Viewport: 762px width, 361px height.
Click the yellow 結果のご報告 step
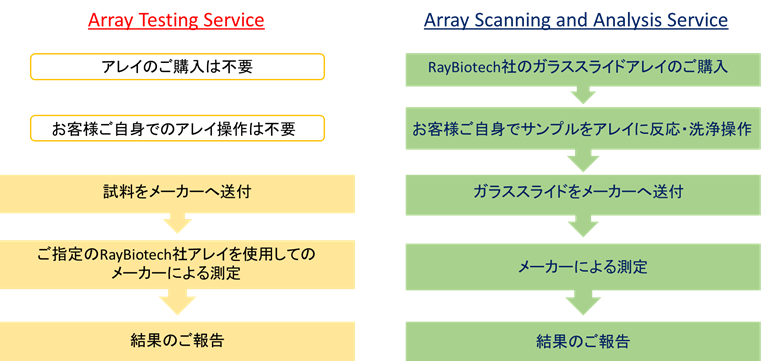coord(177,341)
